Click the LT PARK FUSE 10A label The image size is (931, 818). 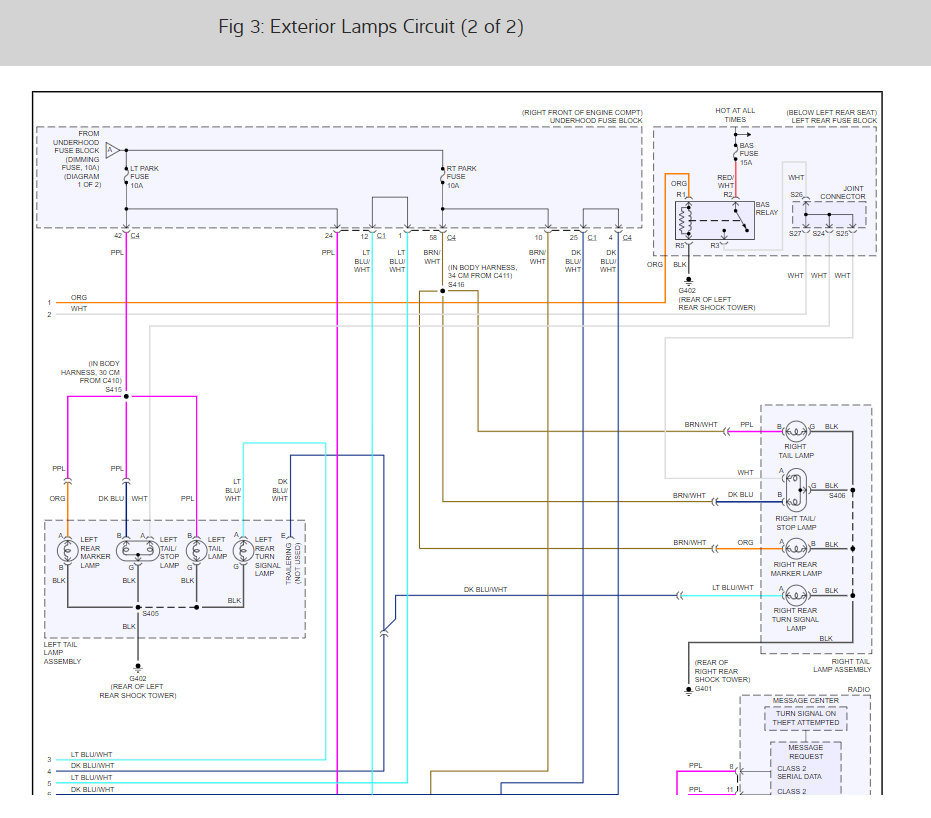tap(144, 177)
